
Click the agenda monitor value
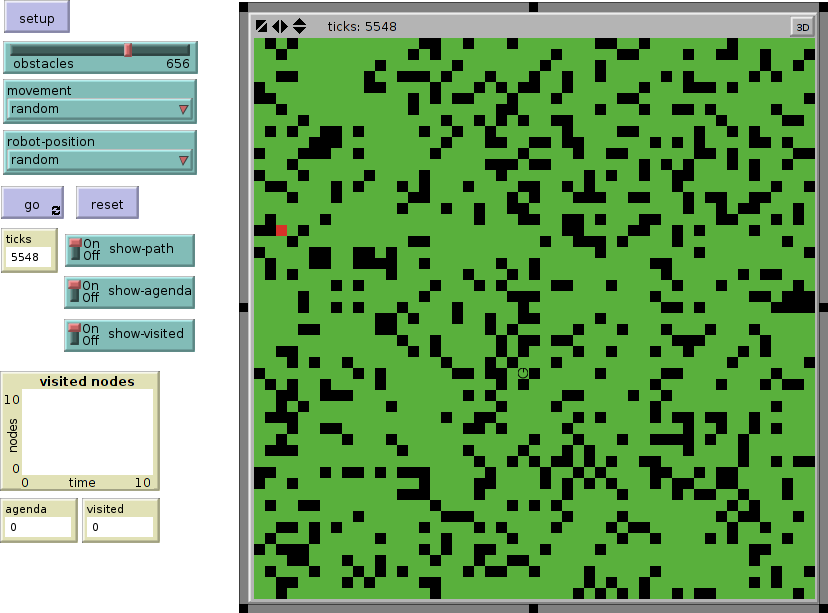[x=37, y=527]
